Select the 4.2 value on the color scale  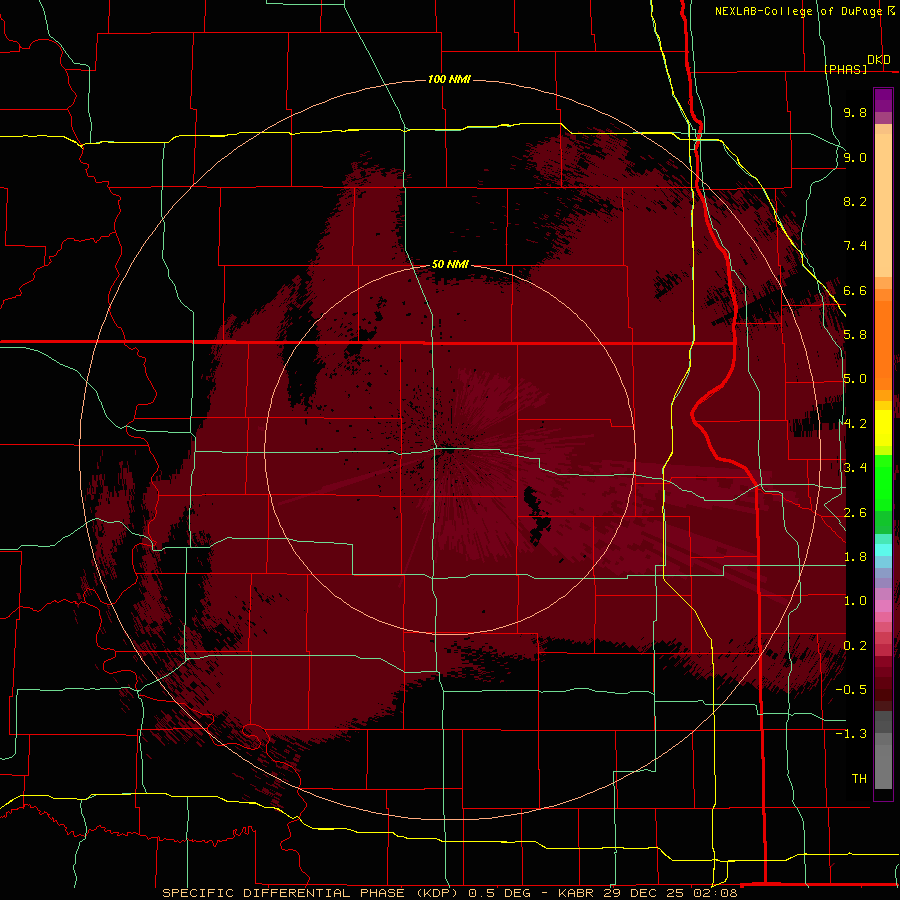(x=855, y=424)
